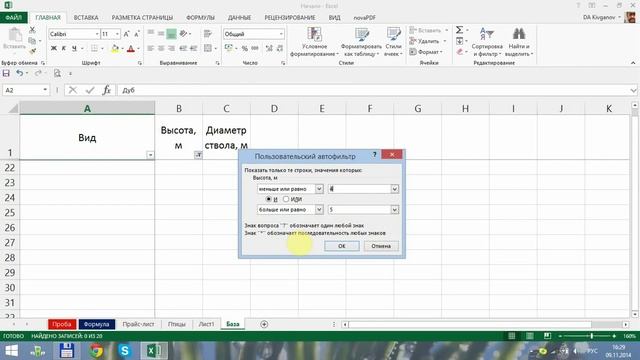Click the Удалить cells button

pyautogui.click(x=428, y=41)
